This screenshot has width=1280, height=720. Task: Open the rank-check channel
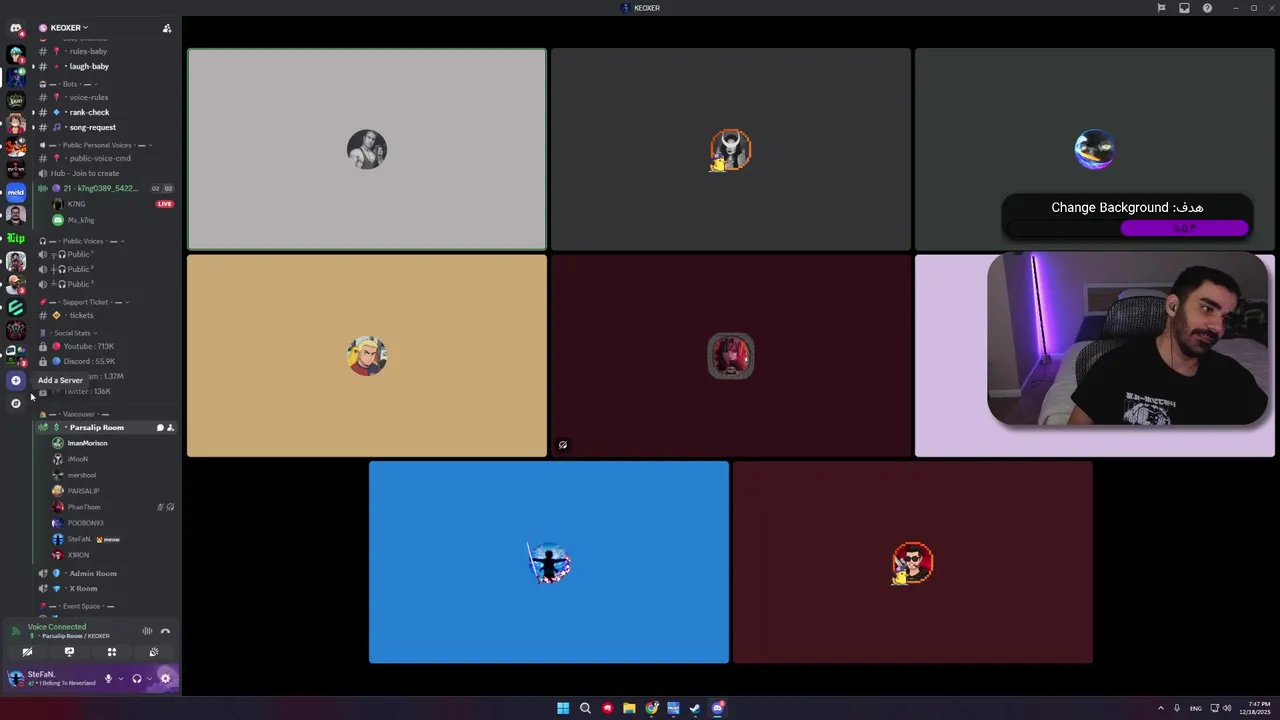[x=89, y=112]
